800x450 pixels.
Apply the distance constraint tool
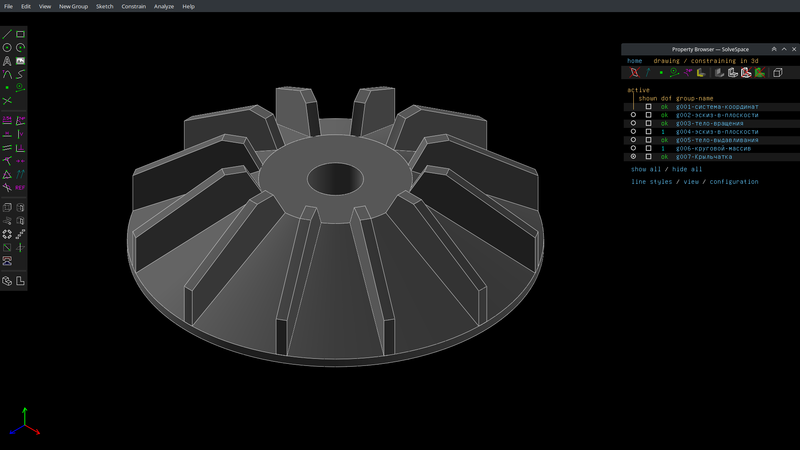8,119
